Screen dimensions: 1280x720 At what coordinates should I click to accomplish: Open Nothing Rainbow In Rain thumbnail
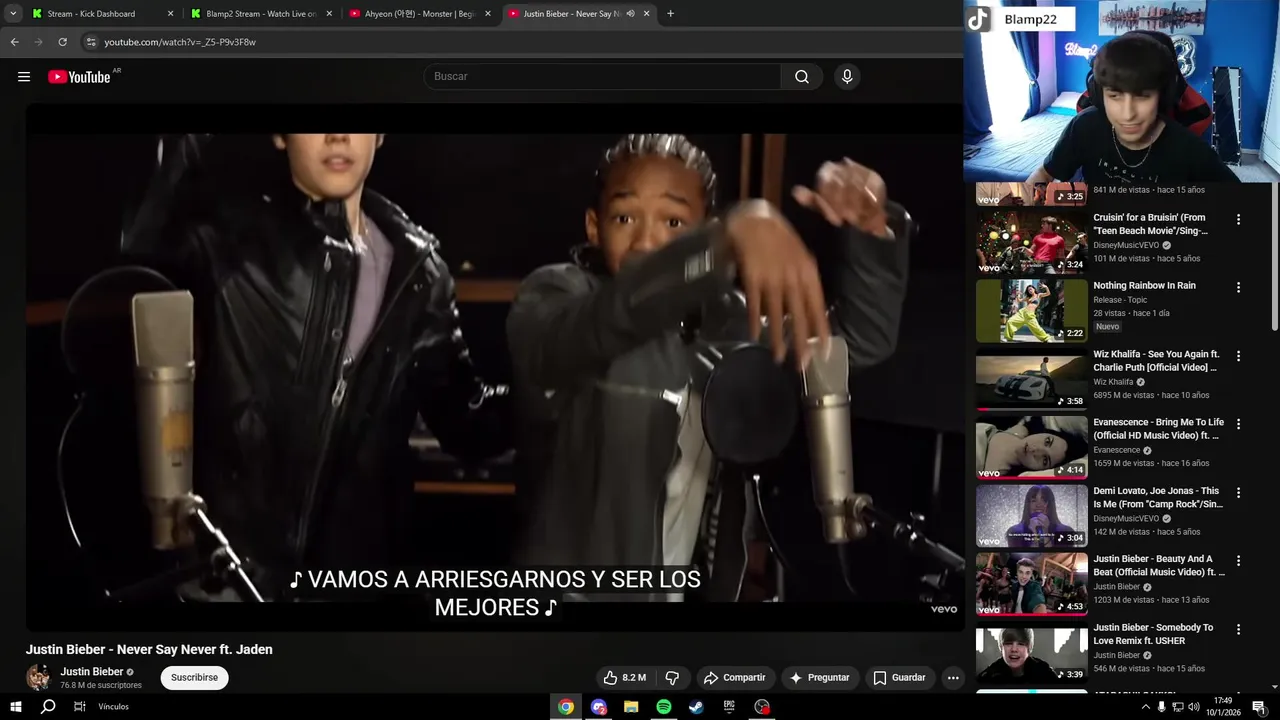point(1031,310)
